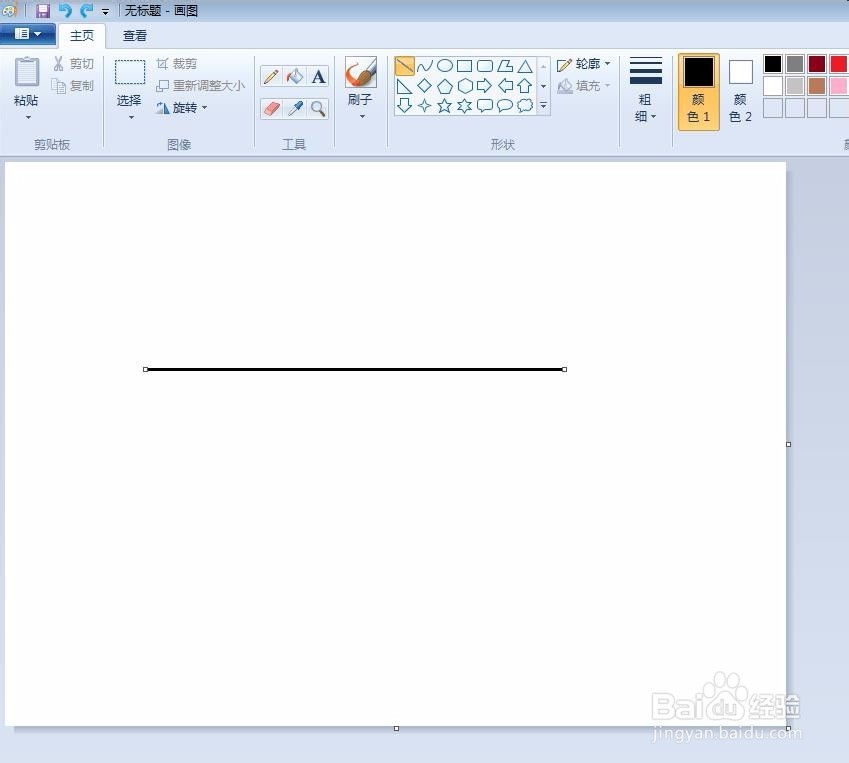Click the canvas bottom-edge resize handle

point(396,729)
